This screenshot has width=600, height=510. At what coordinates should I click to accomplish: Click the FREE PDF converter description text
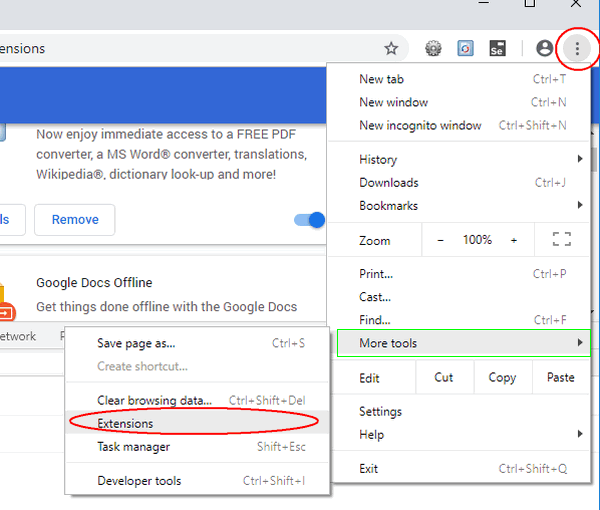tap(171, 154)
